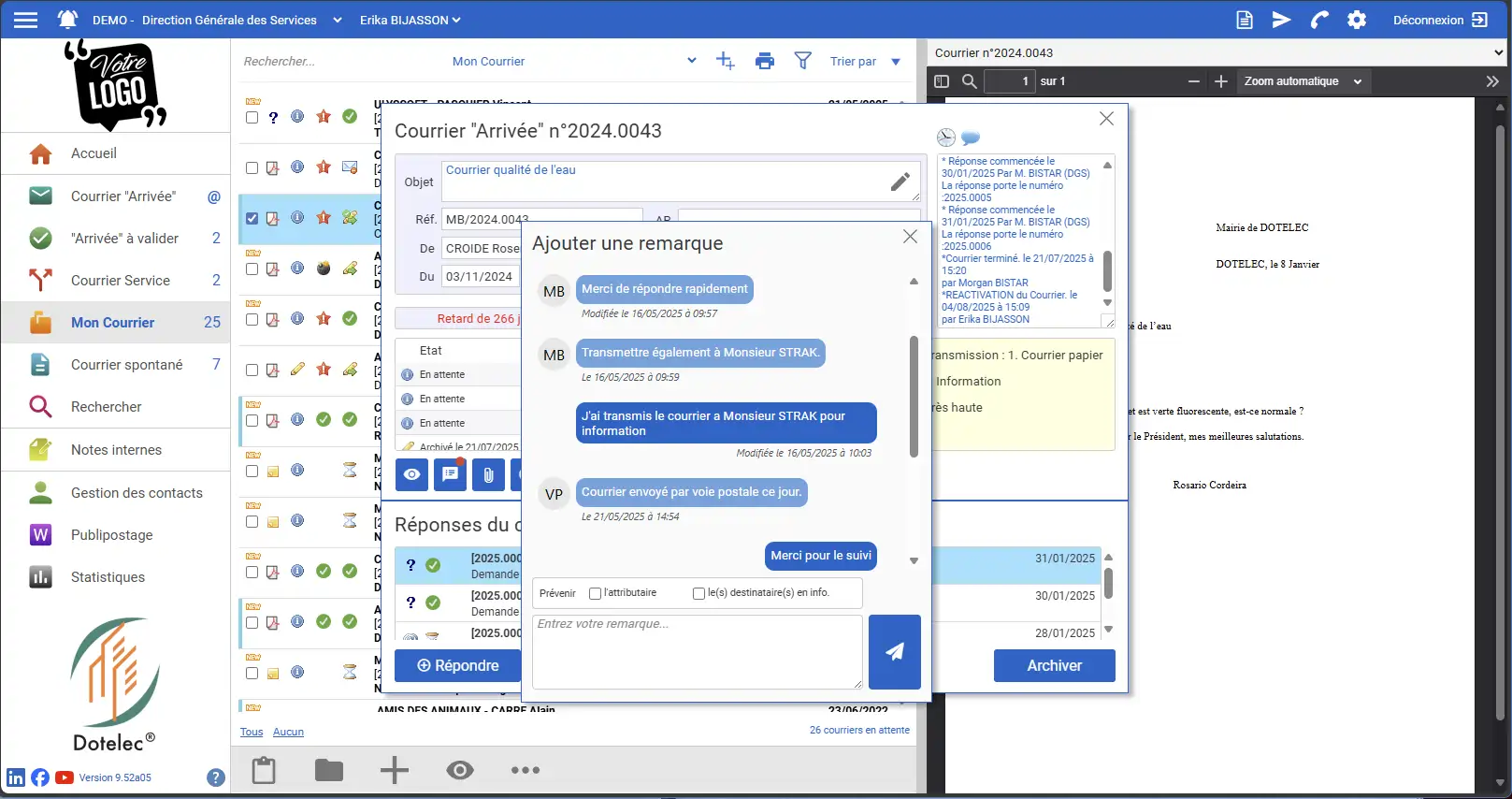The width and height of the screenshot is (1512, 799).
Task: Click the PDF viewer search magnifier
Action: click(970, 81)
